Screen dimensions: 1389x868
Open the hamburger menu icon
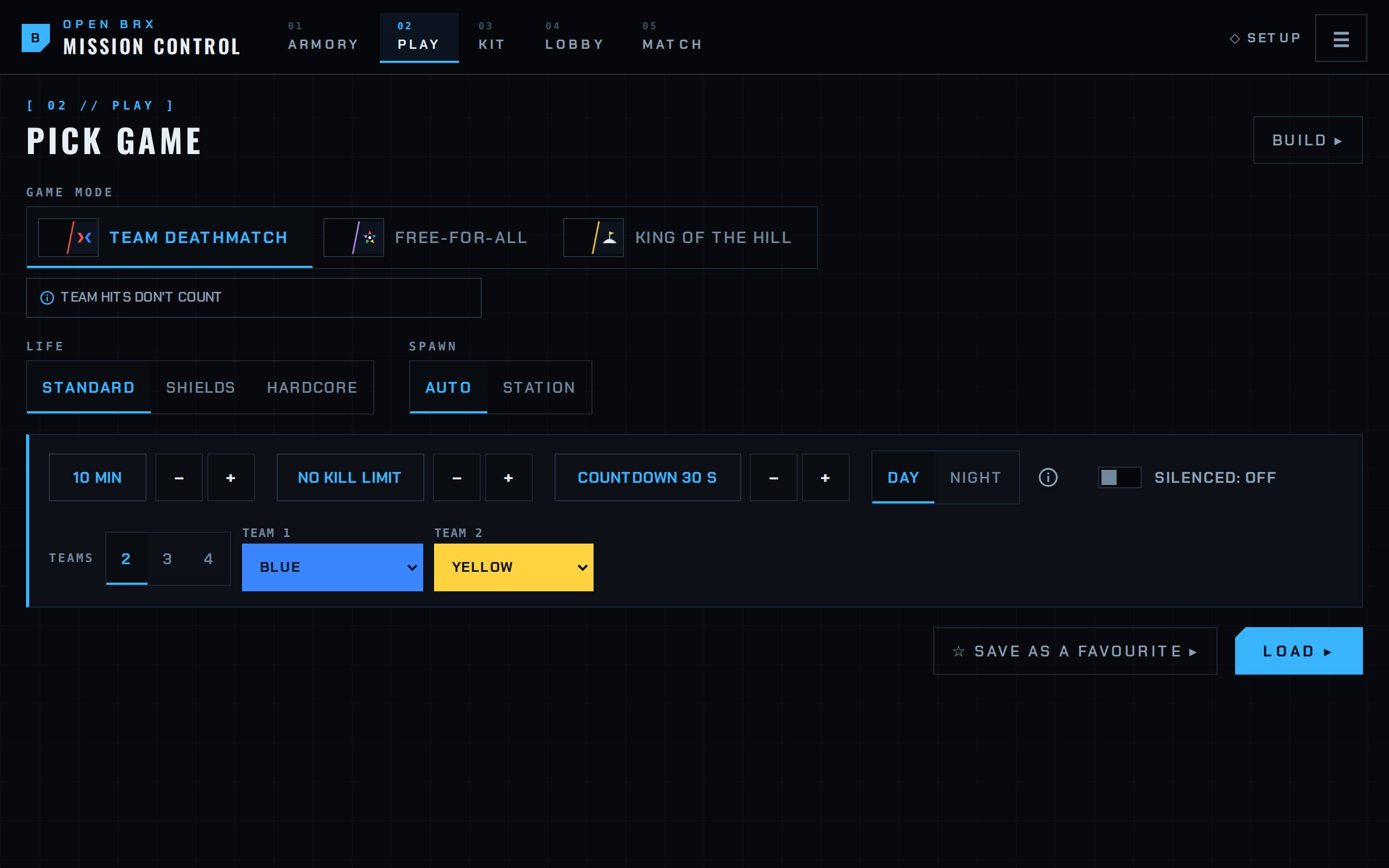click(1341, 39)
